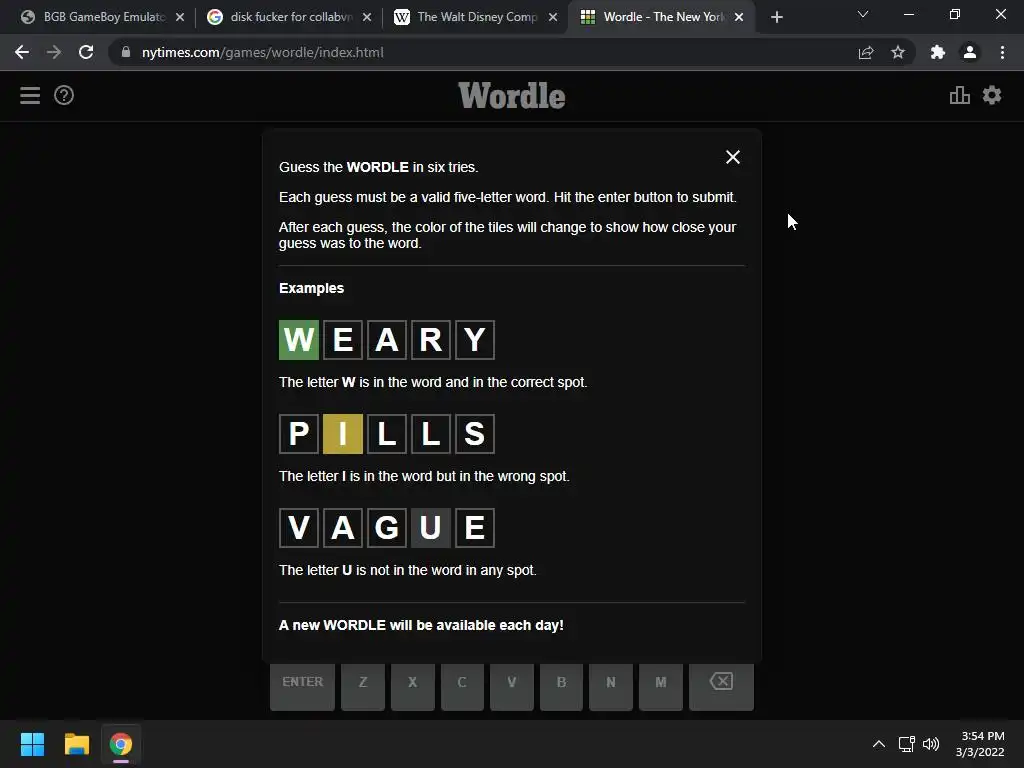Bookmark this page with the star

(898, 52)
